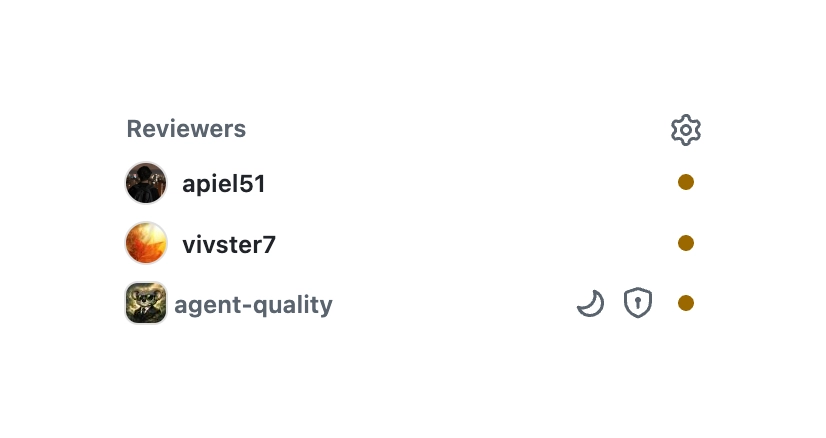Click agent-quality's pending review status dot
826x438 pixels.
click(685, 303)
